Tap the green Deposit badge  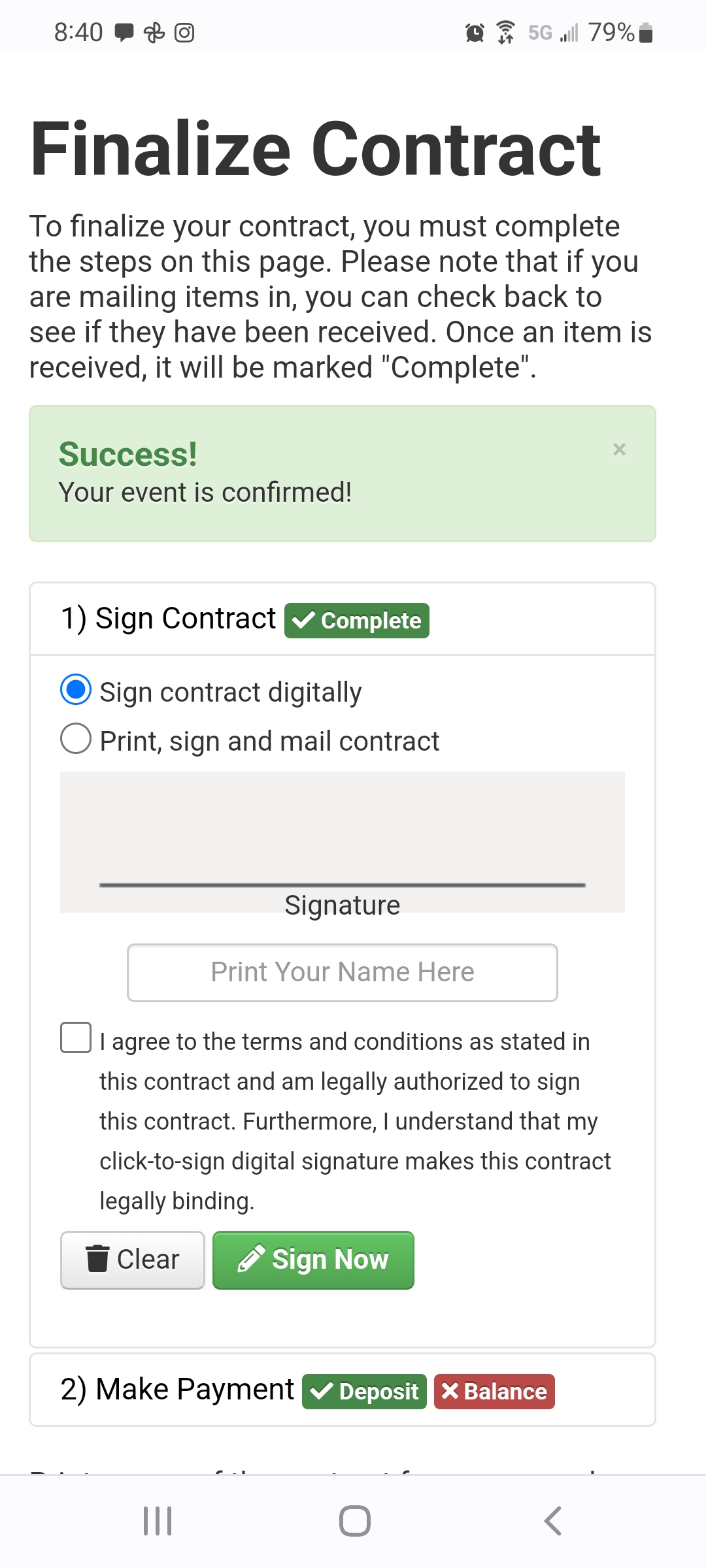point(364,1392)
